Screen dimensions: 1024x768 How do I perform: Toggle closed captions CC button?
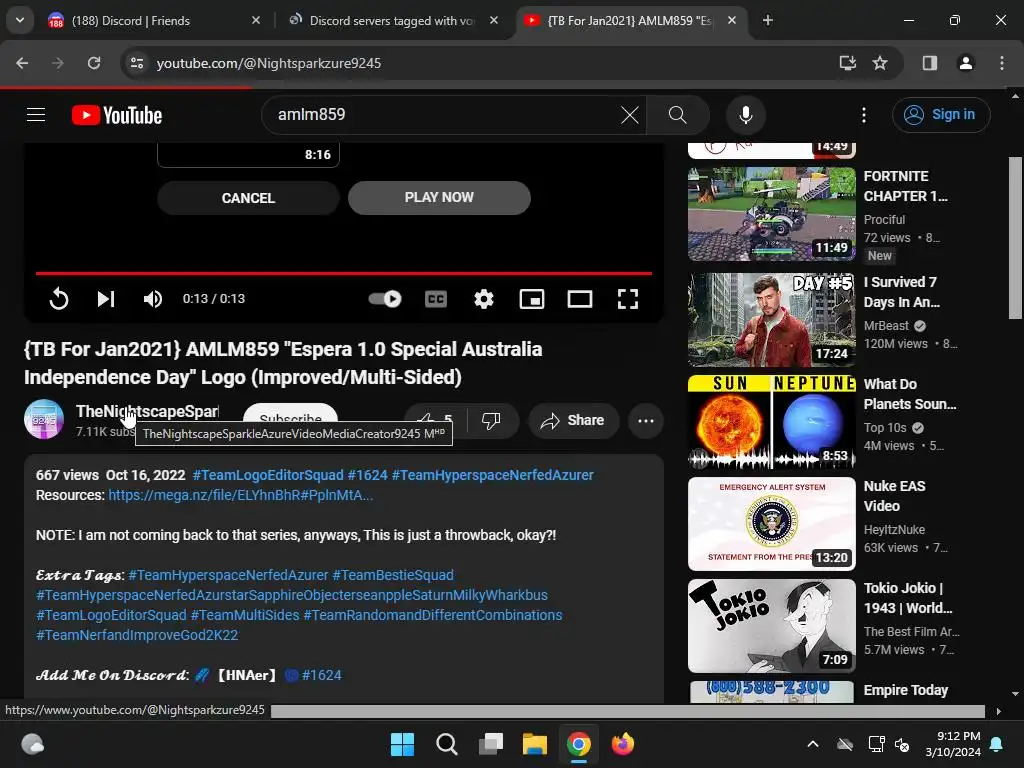click(x=436, y=298)
